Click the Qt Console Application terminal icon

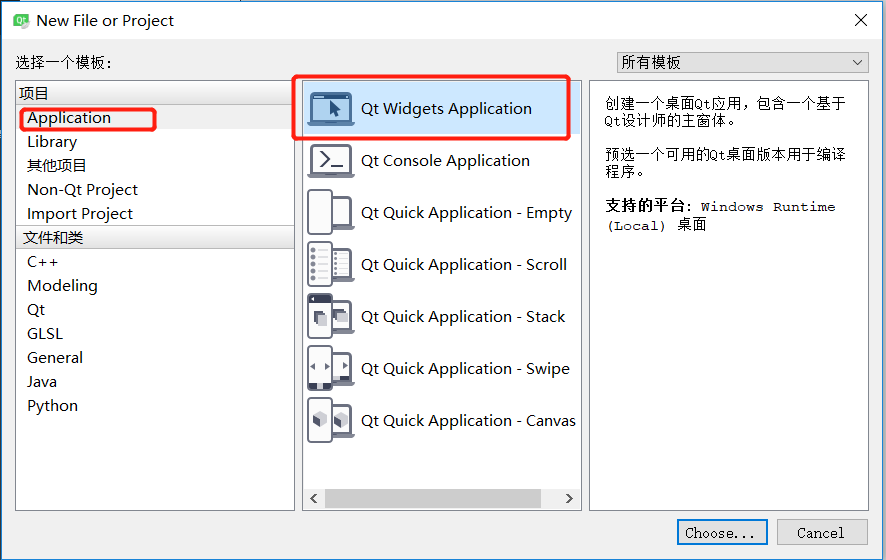(331, 160)
